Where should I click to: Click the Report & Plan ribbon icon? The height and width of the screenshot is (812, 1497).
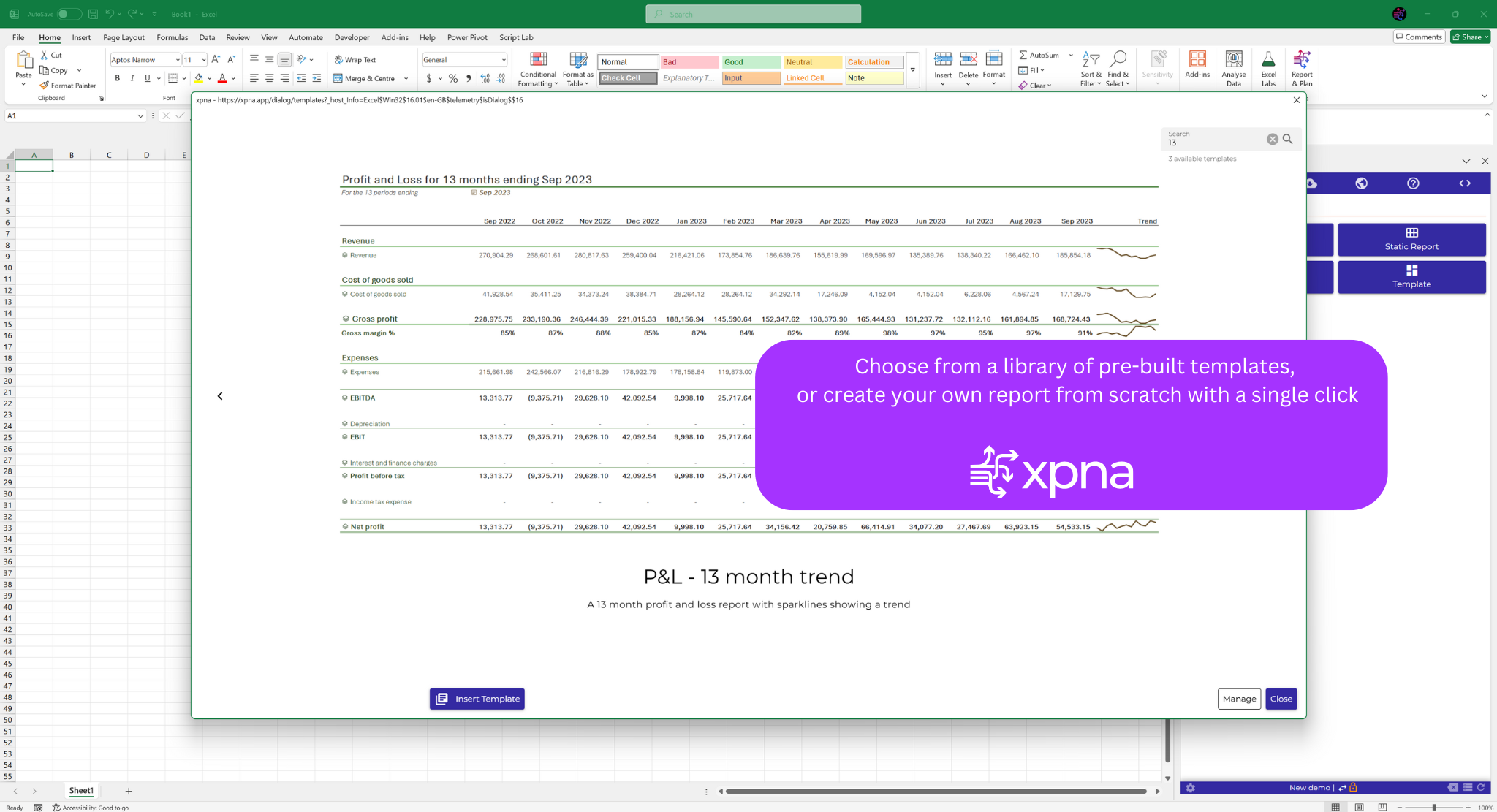[x=1302, y=60]
